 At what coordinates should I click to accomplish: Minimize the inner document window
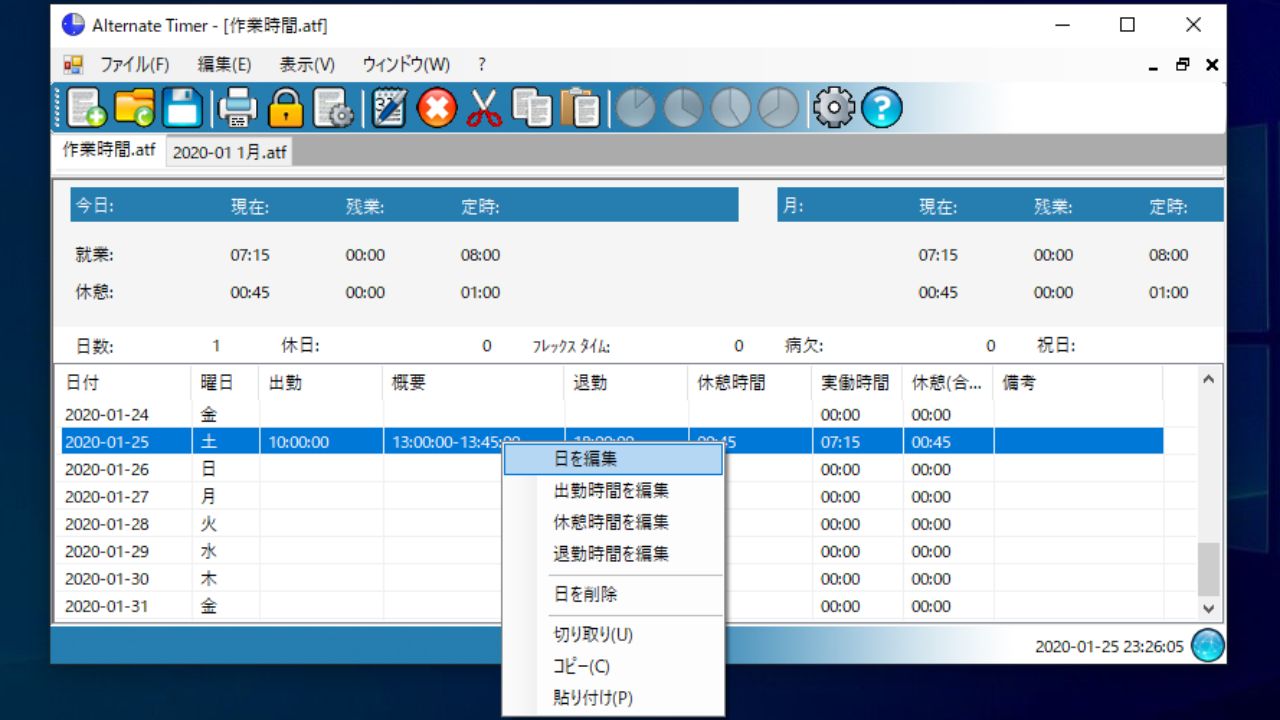point(1153,65)
